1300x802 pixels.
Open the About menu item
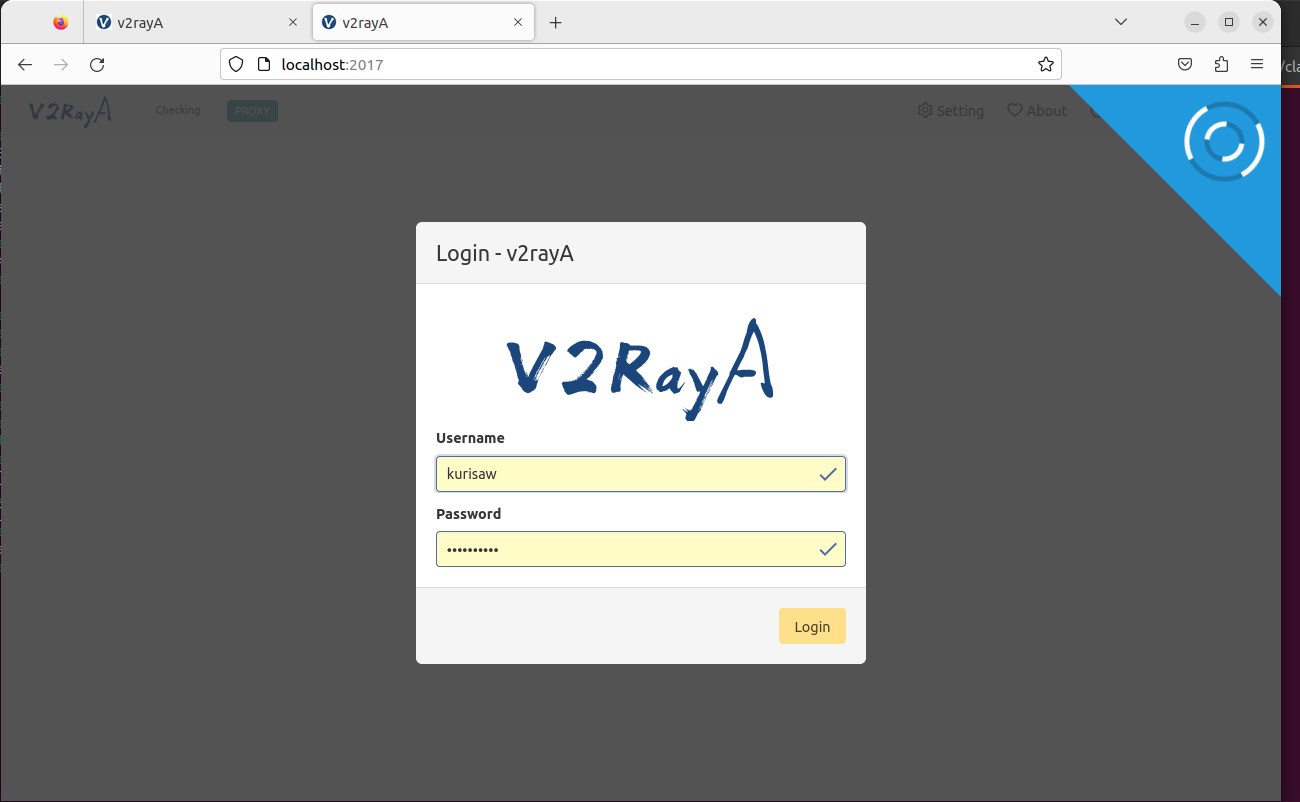[x=1037, y=111]
